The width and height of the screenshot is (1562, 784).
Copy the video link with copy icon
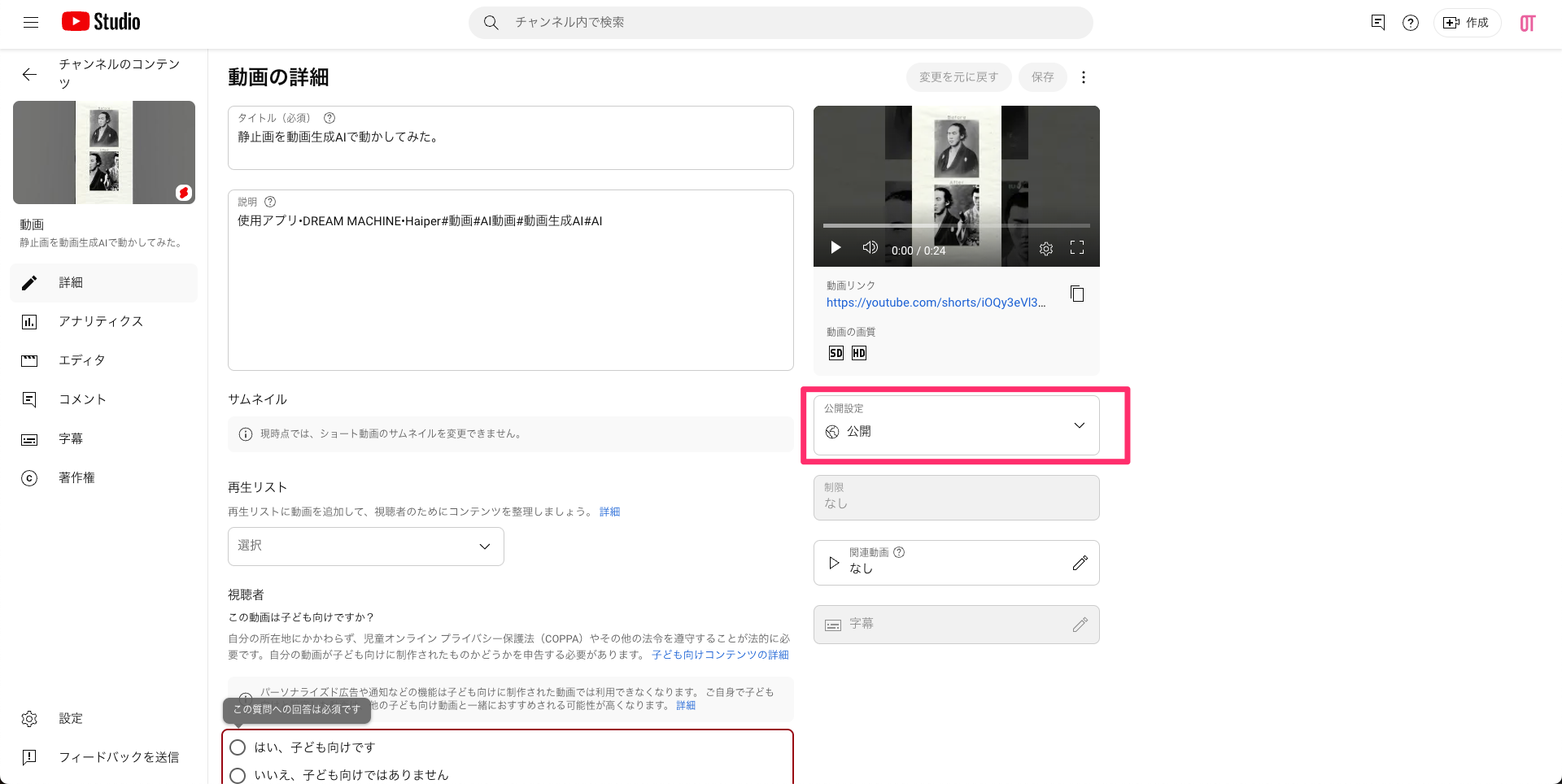coord(1077,294)
